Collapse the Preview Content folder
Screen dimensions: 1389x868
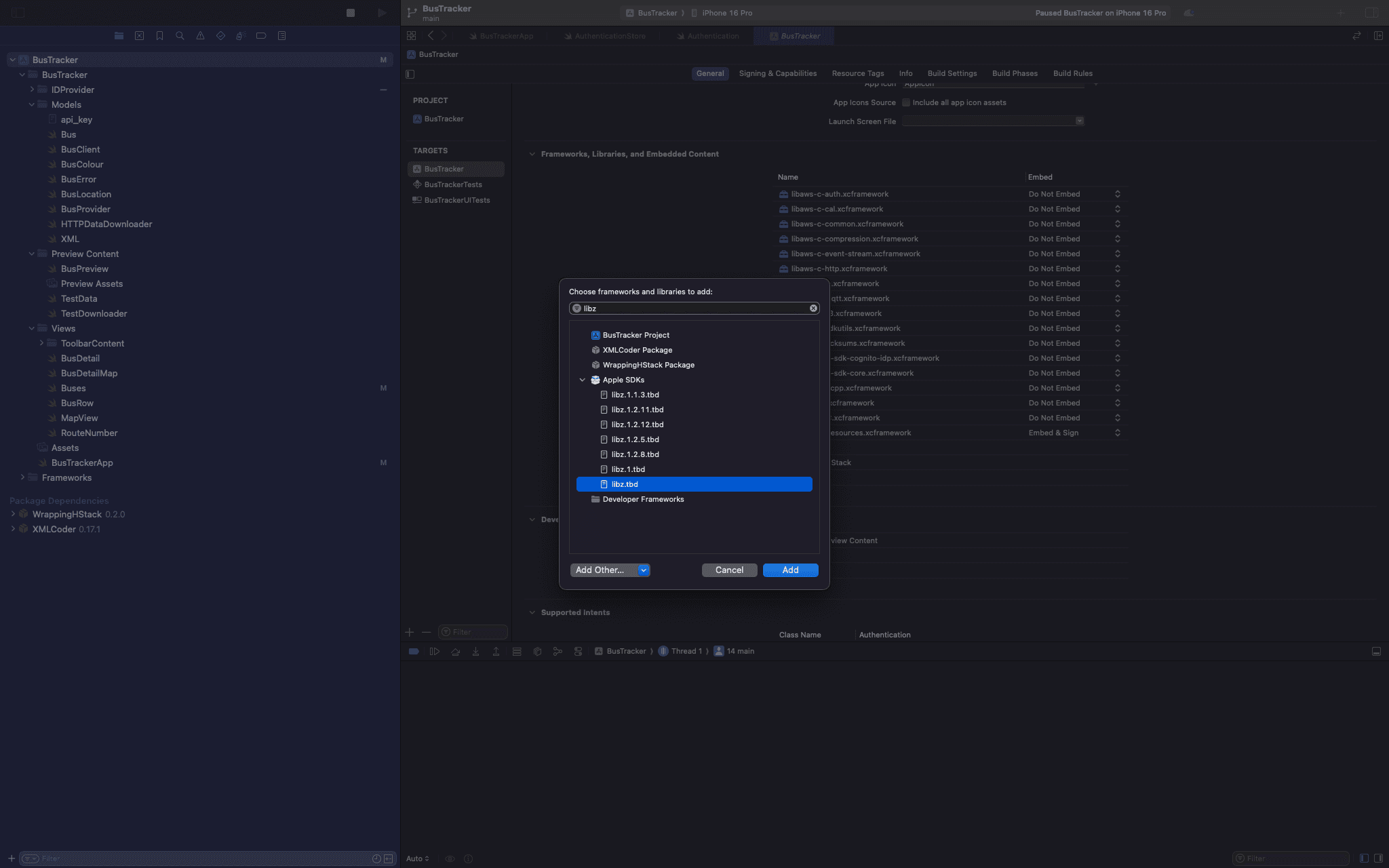coord(32,254)
